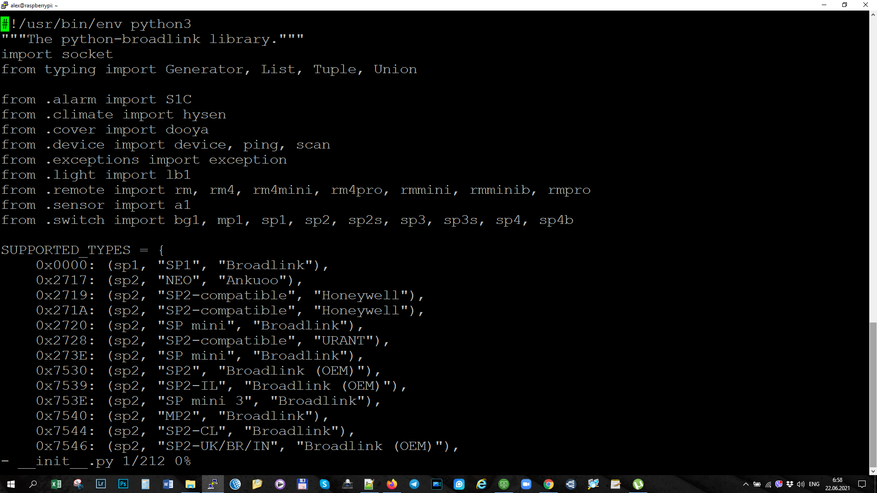Open Google Chrome from the taskbar
The height and width of the screenshot is (493, 877).
click(548, 484)
